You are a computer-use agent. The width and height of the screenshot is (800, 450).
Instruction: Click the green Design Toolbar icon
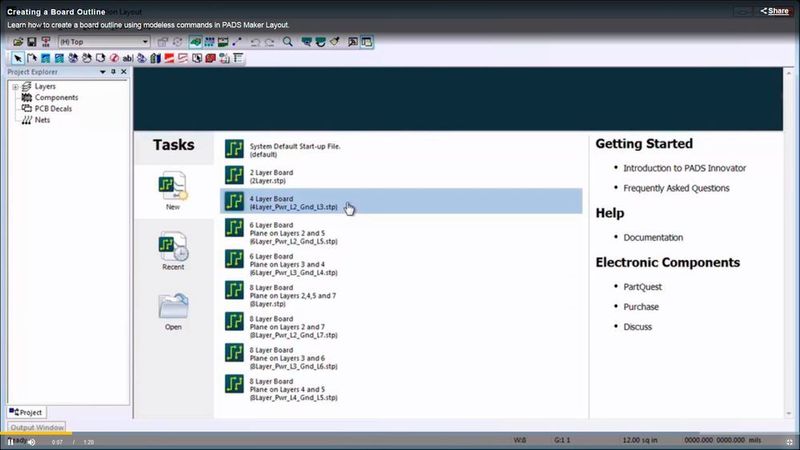coord(195,42)
